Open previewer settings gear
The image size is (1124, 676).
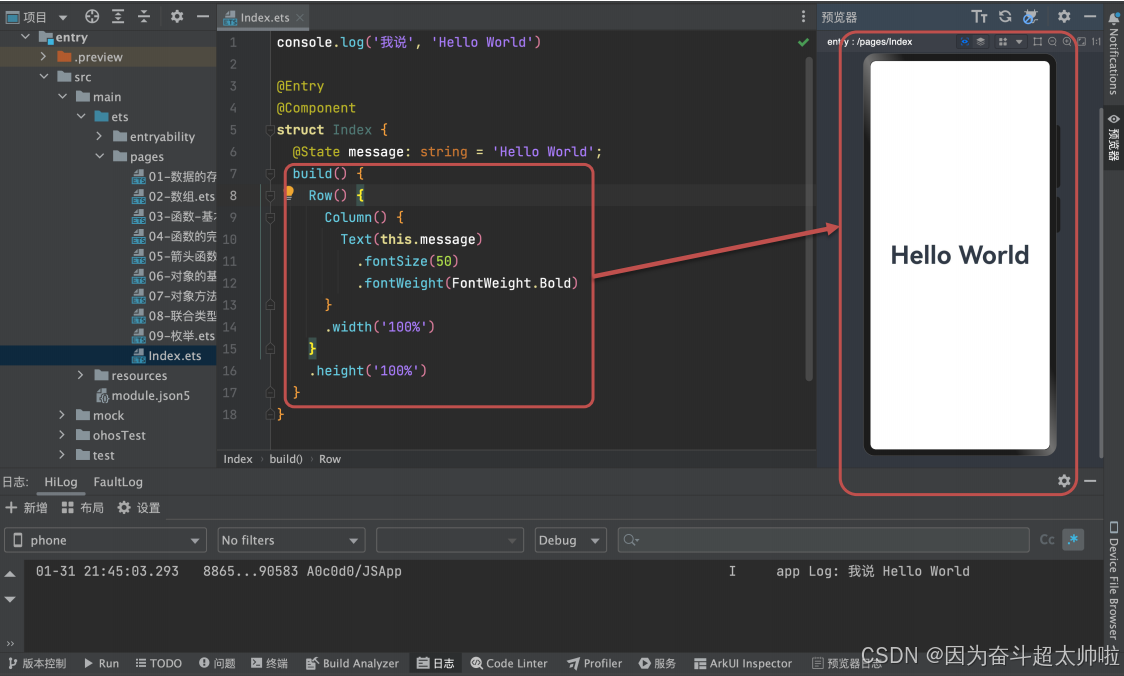tap(1064, 16)
